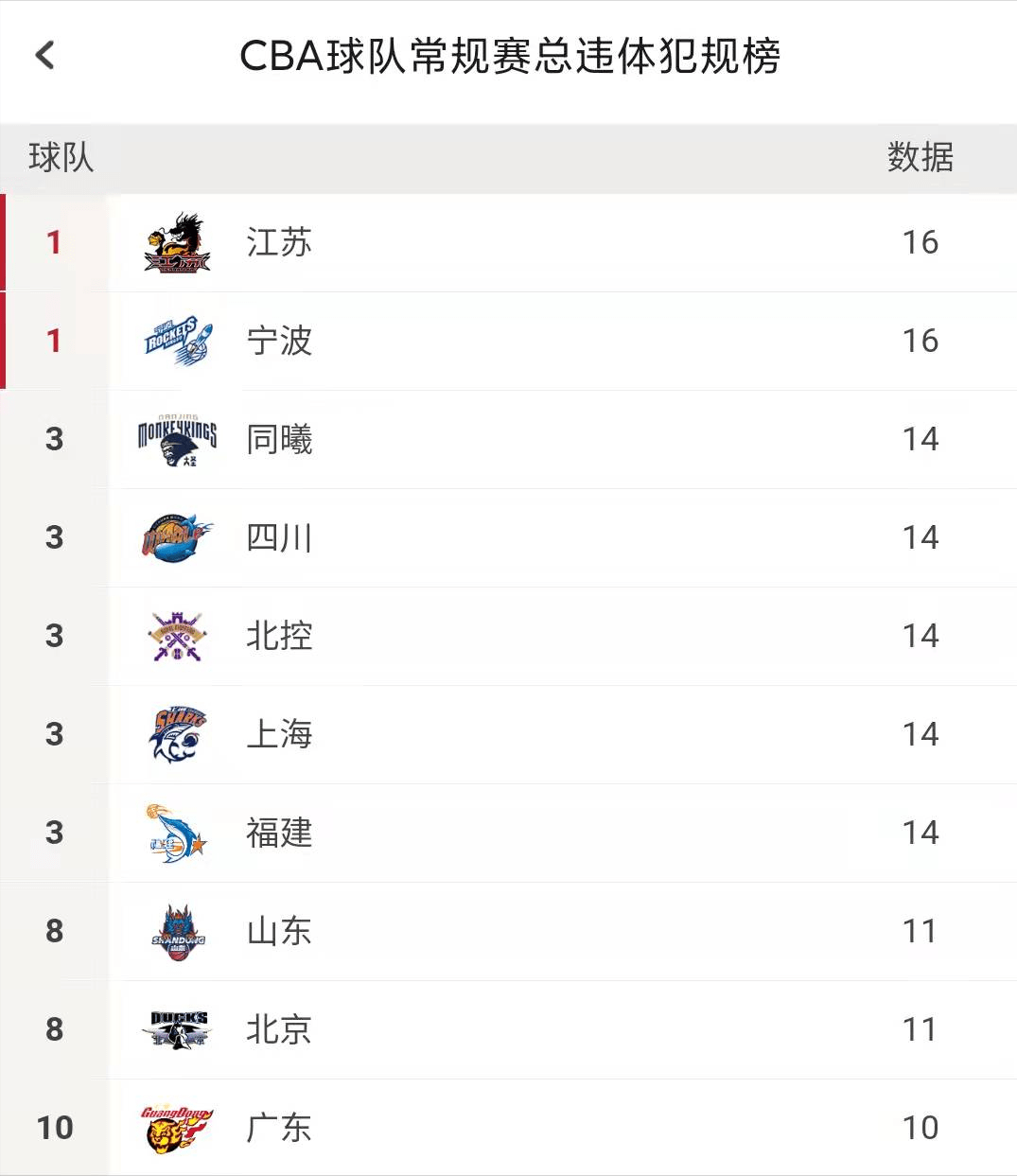
Task: Open the Monkey Kings team logo
Action: click(x=177, y=440)
